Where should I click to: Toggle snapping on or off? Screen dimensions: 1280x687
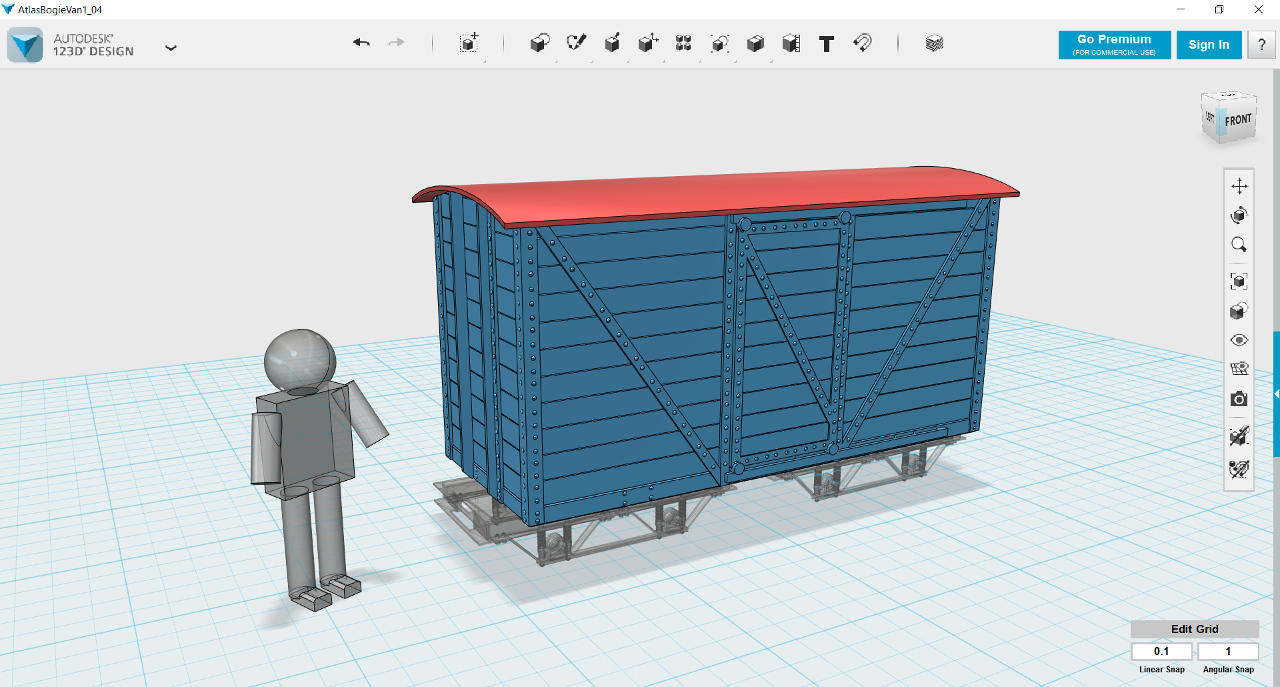coord(1239,467)
